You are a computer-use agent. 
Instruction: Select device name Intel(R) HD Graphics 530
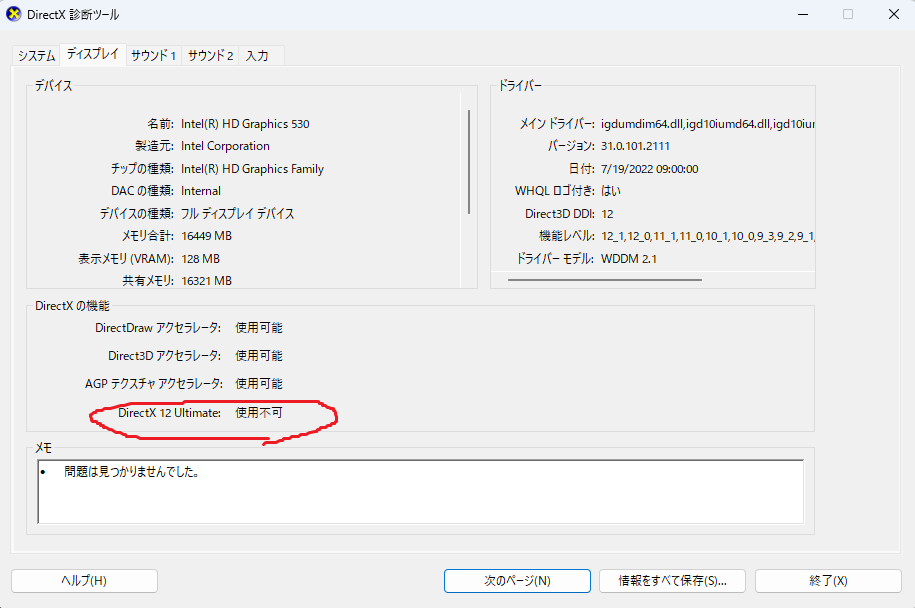245,124
